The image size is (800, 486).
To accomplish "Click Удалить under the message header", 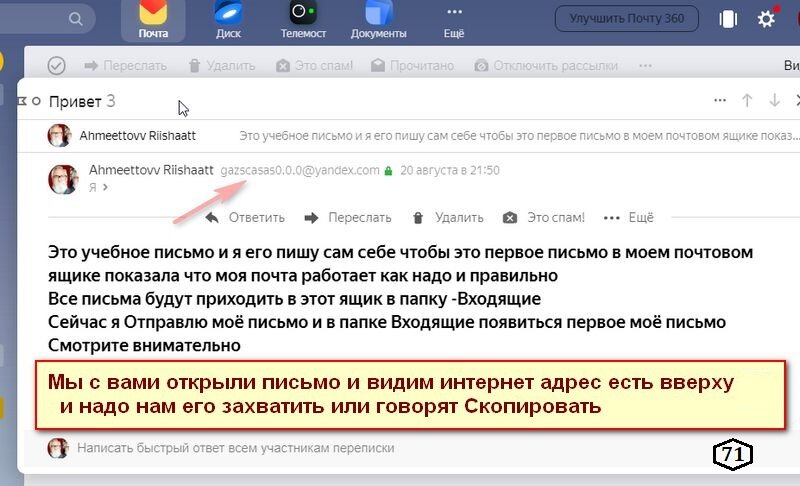I will pos(447,218).
